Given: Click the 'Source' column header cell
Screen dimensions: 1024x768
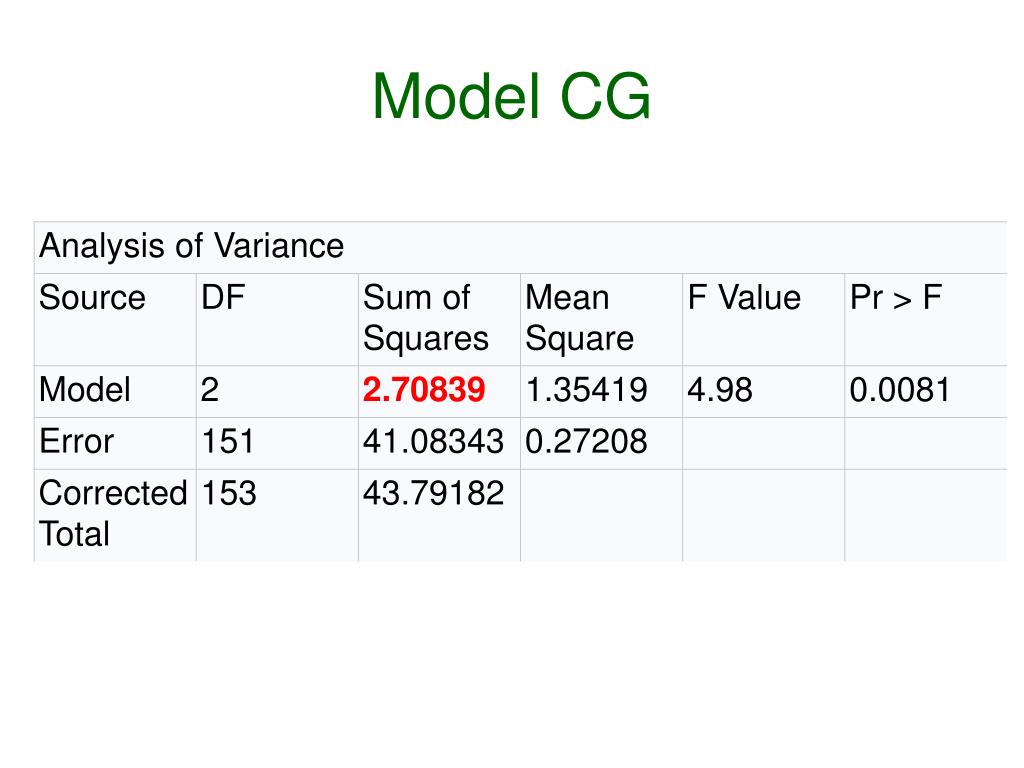Looking at the screenshot, I should click(x=92, y=298).
